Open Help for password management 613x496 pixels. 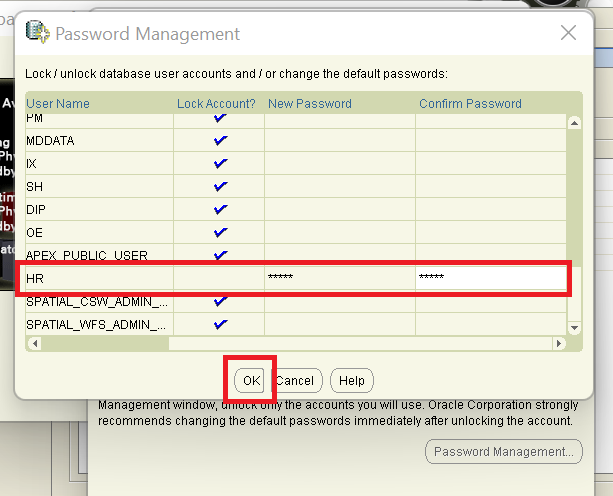(352, 380)
